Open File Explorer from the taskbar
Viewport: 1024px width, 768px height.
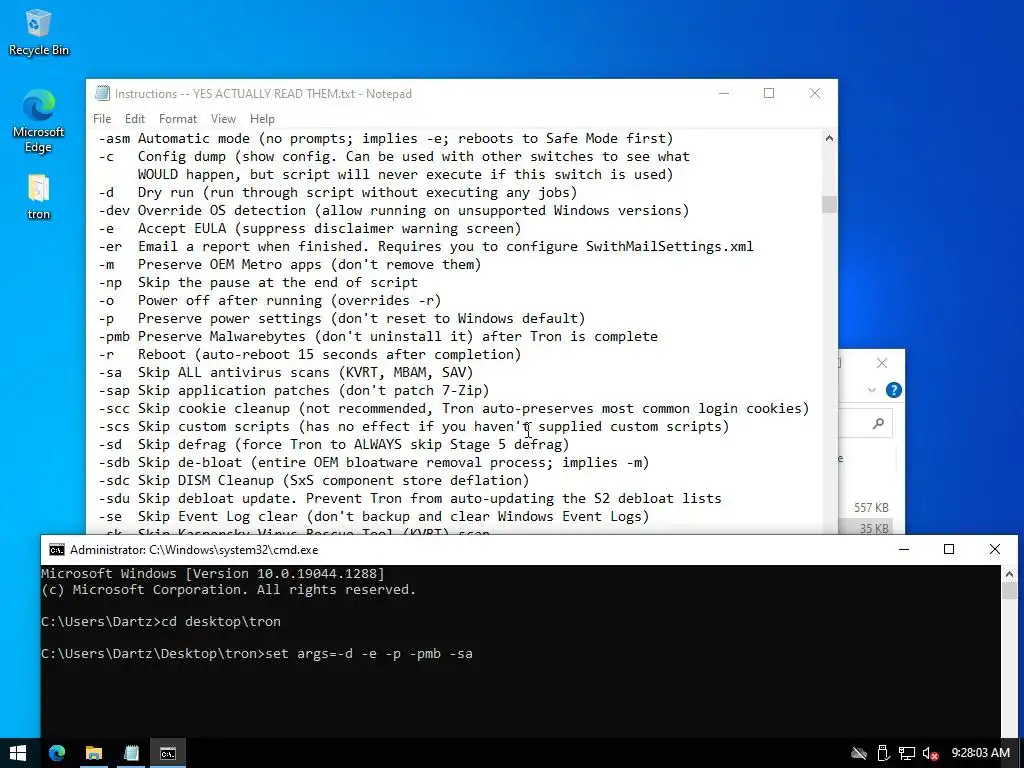[94, 753]
